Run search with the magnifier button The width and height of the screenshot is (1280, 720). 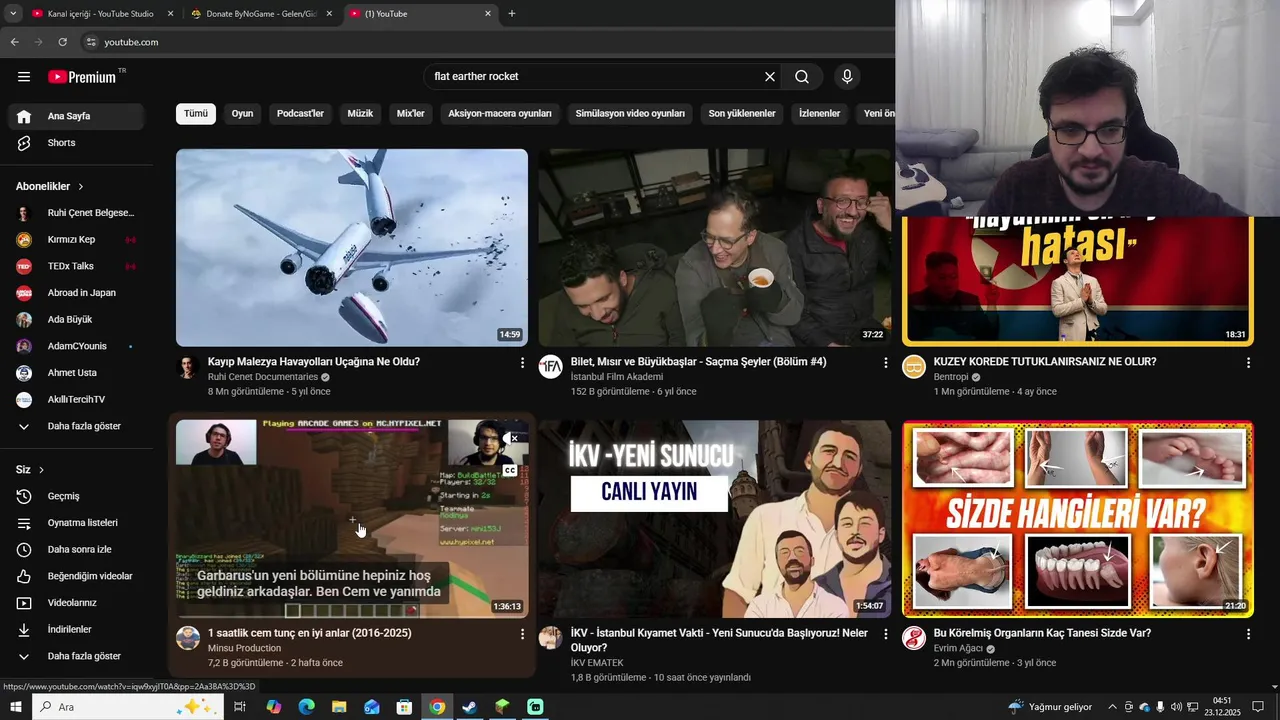coord(802,77)
